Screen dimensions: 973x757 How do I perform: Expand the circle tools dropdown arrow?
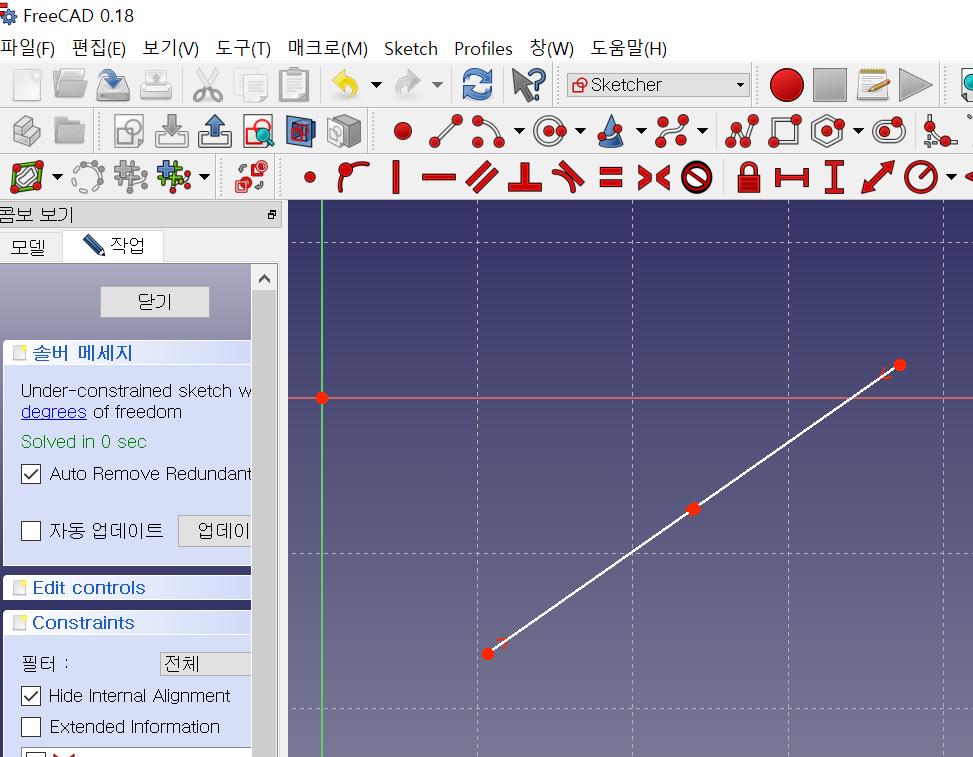580,131
